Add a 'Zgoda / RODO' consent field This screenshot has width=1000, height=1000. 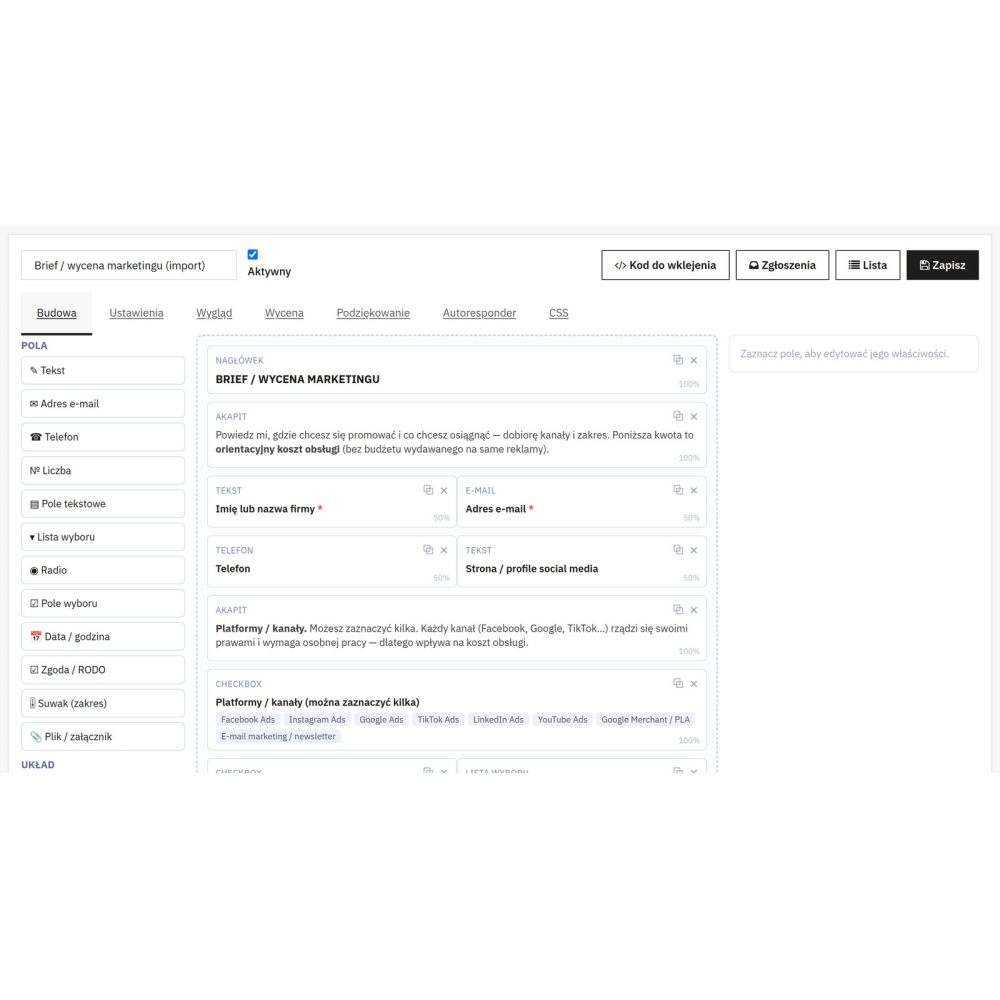(103, 670)
